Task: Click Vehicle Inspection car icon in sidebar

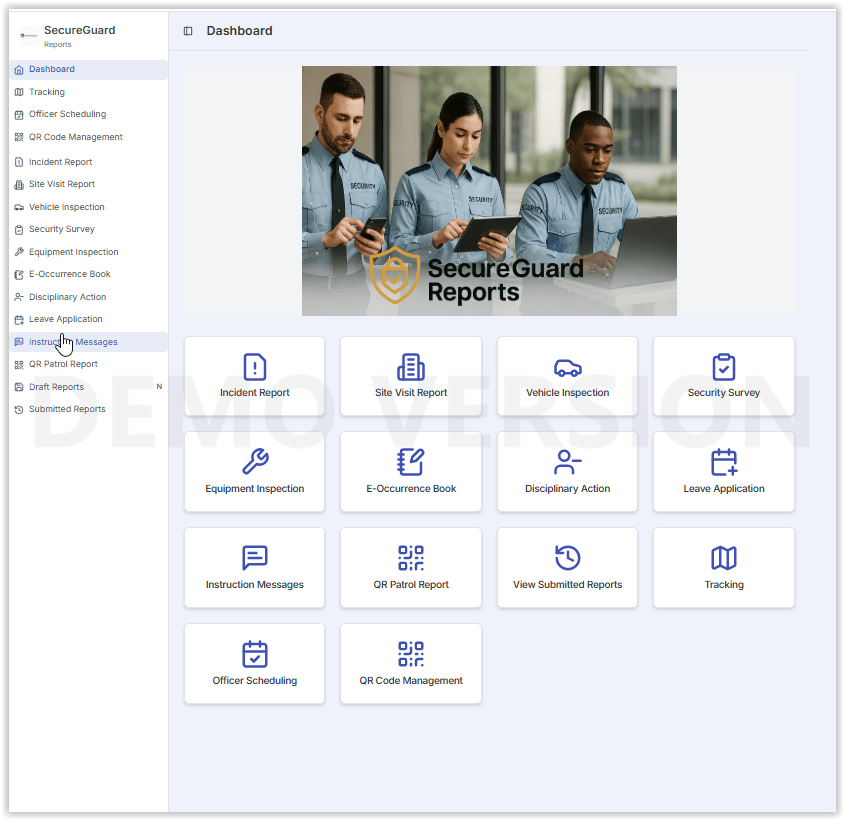Action: (x=19, y=207)
